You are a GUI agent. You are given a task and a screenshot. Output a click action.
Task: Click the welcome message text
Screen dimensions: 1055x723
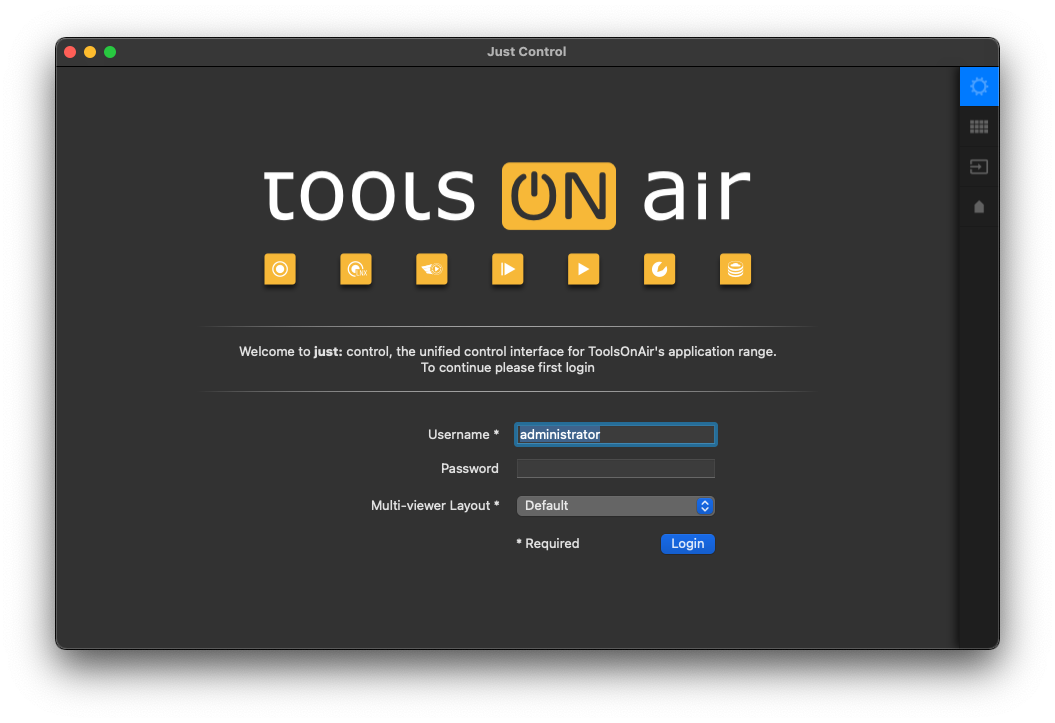508,359
